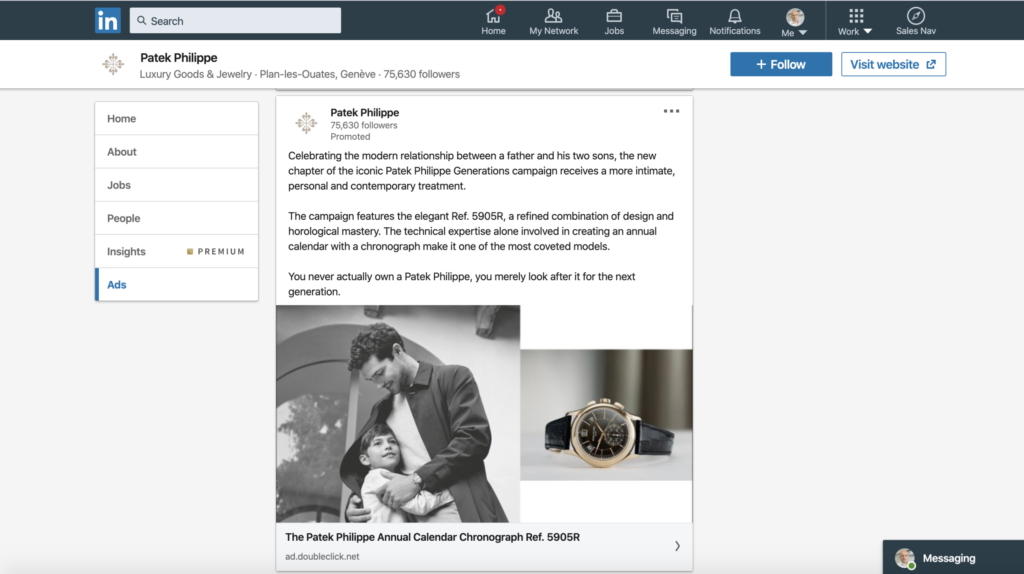Image resolution: width=1024 pixels, height=574 pixels.
Task: Open the Jobs briefcase icon in navbar
Action: 614,21
